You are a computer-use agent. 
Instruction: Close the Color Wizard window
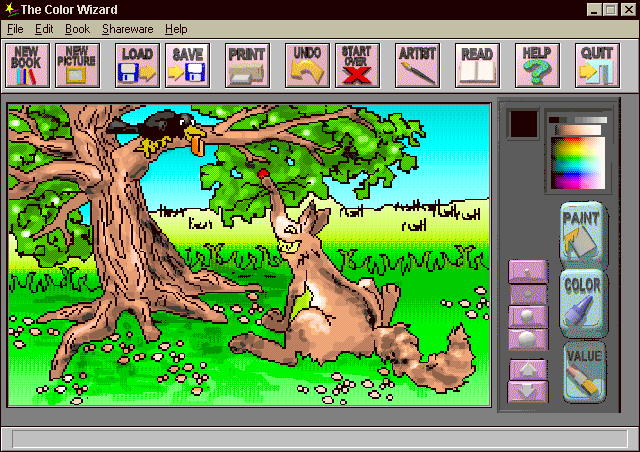[x=629, y=9]
